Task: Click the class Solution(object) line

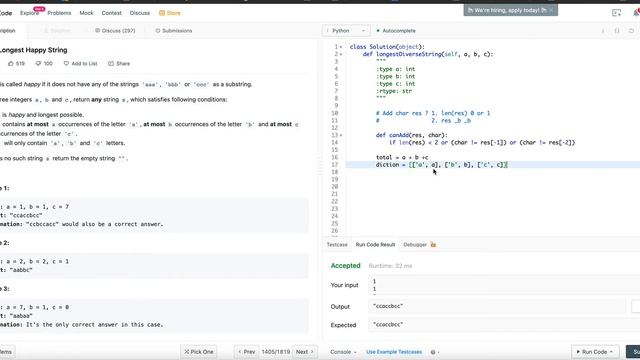Action: coord(387,47)
